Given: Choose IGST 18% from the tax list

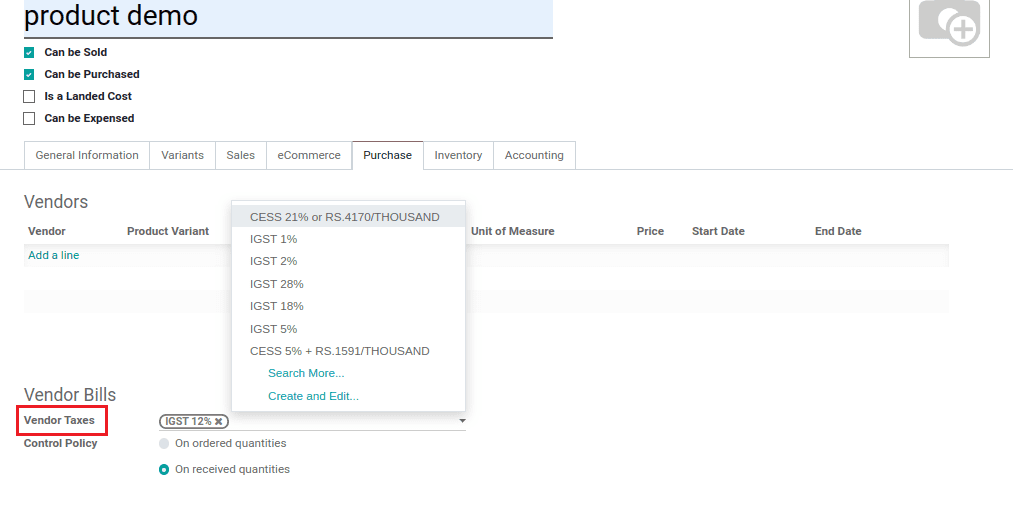Looking at the screenshot, I should pos(348,306).
